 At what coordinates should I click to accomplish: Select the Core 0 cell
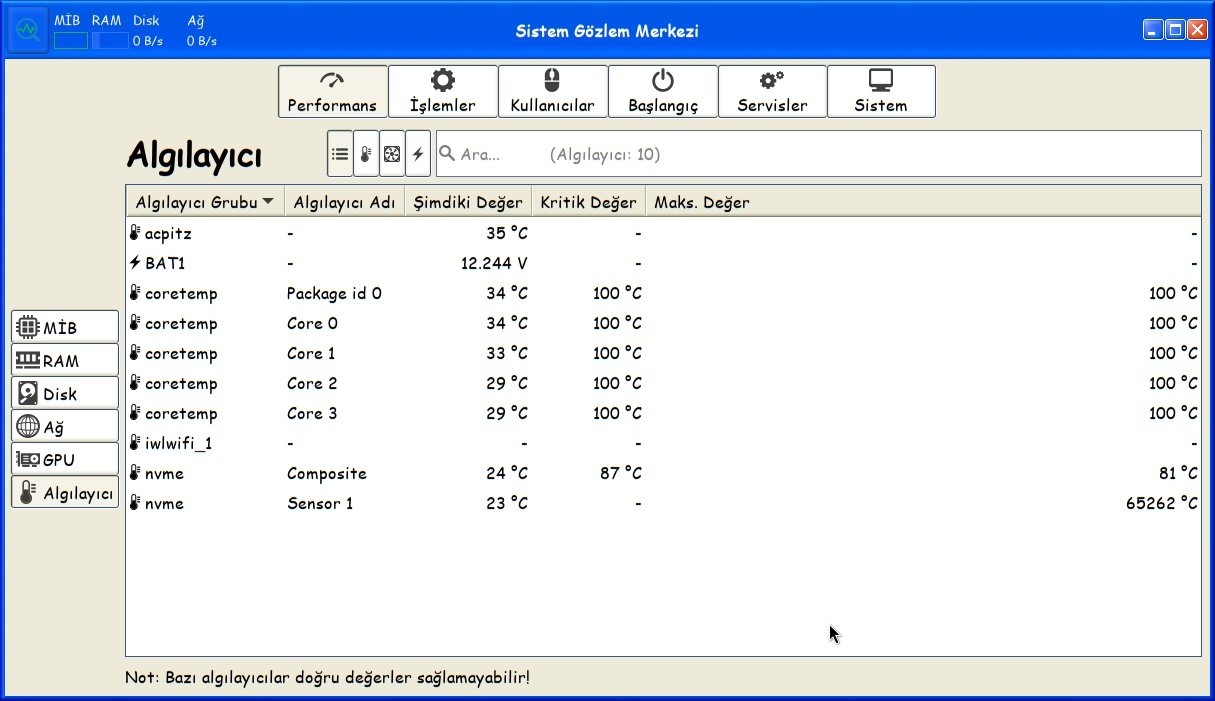(312, 323)
